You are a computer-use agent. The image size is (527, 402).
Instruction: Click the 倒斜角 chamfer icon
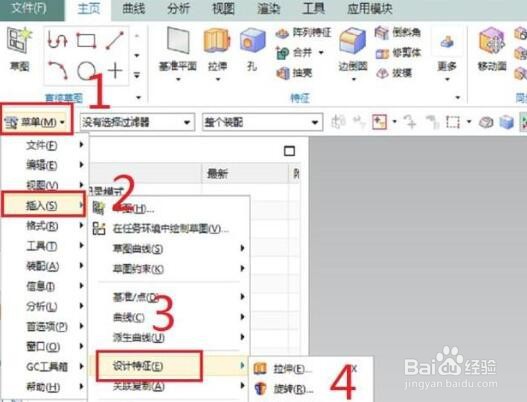(382, 33)
